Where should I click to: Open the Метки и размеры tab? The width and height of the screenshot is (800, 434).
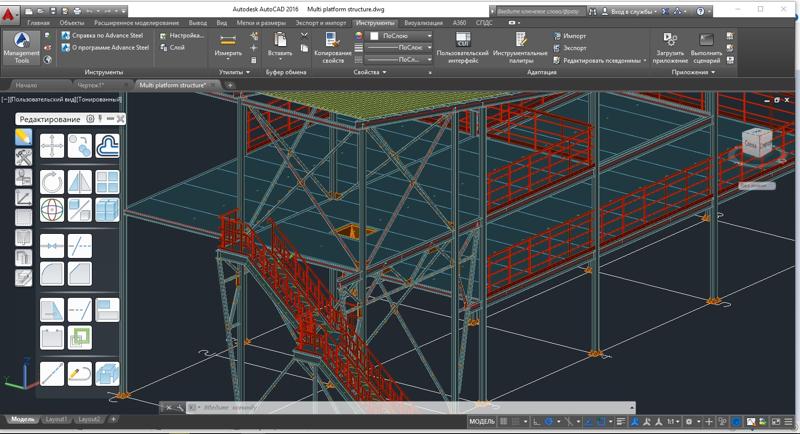[x=261, y=23]
